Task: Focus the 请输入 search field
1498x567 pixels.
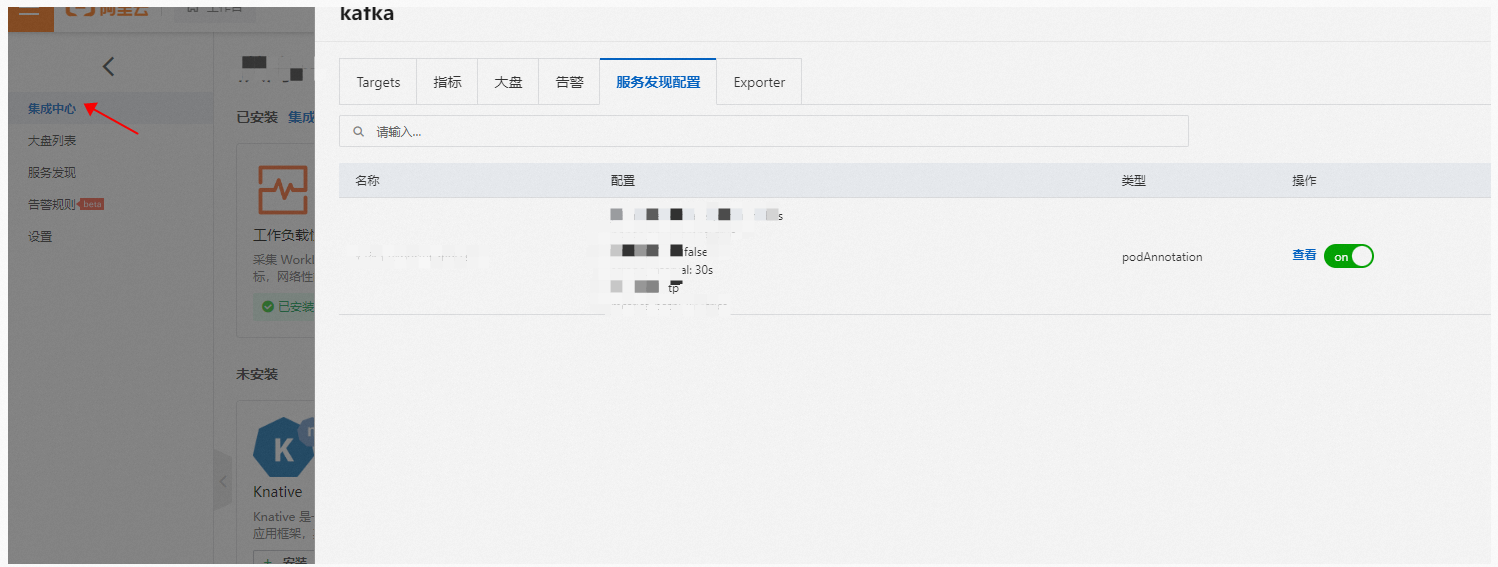Action: click(764, 131)
